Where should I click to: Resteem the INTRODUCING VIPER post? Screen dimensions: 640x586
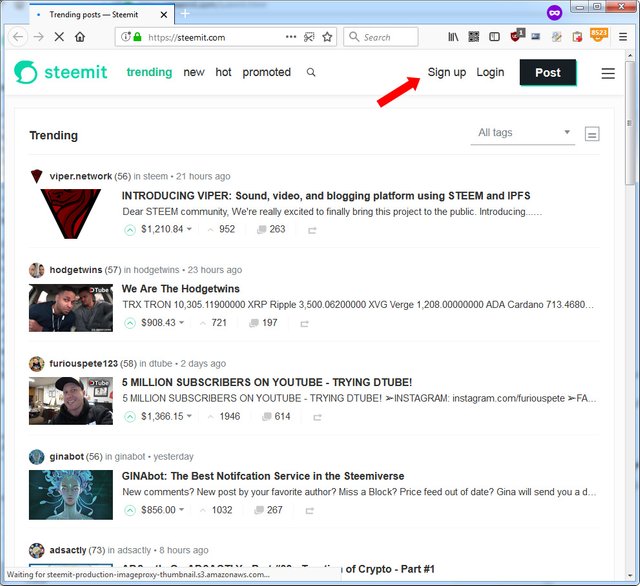312,231
